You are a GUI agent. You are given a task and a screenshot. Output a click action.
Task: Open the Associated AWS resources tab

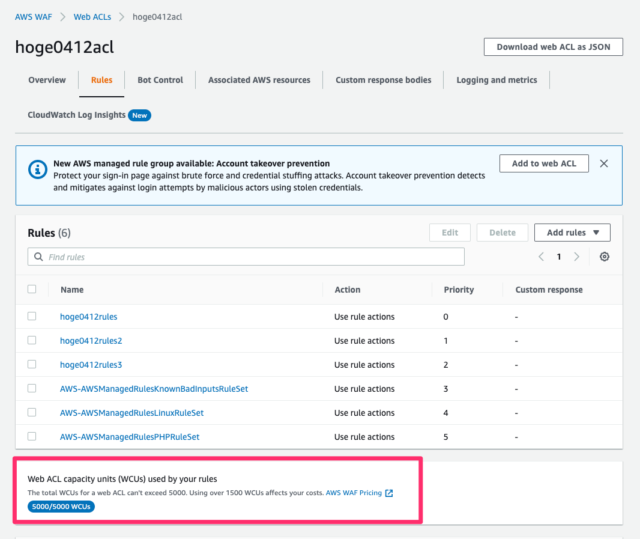259,80
